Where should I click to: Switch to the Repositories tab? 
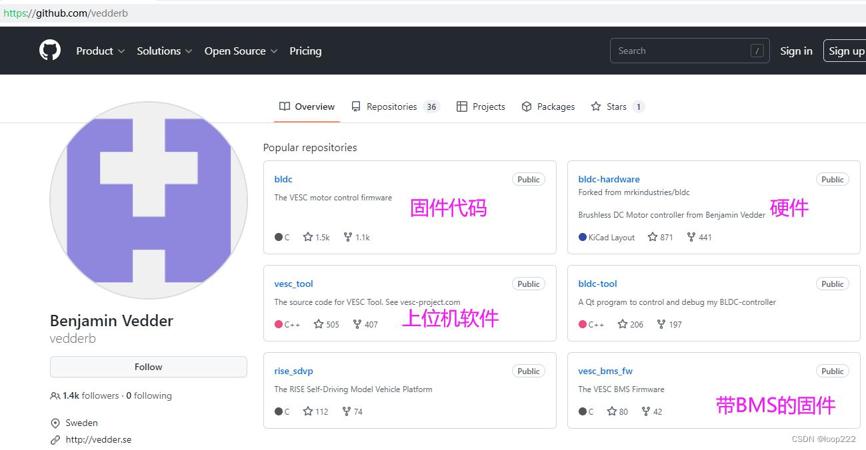pyautogui.click(x=395, y=107)
